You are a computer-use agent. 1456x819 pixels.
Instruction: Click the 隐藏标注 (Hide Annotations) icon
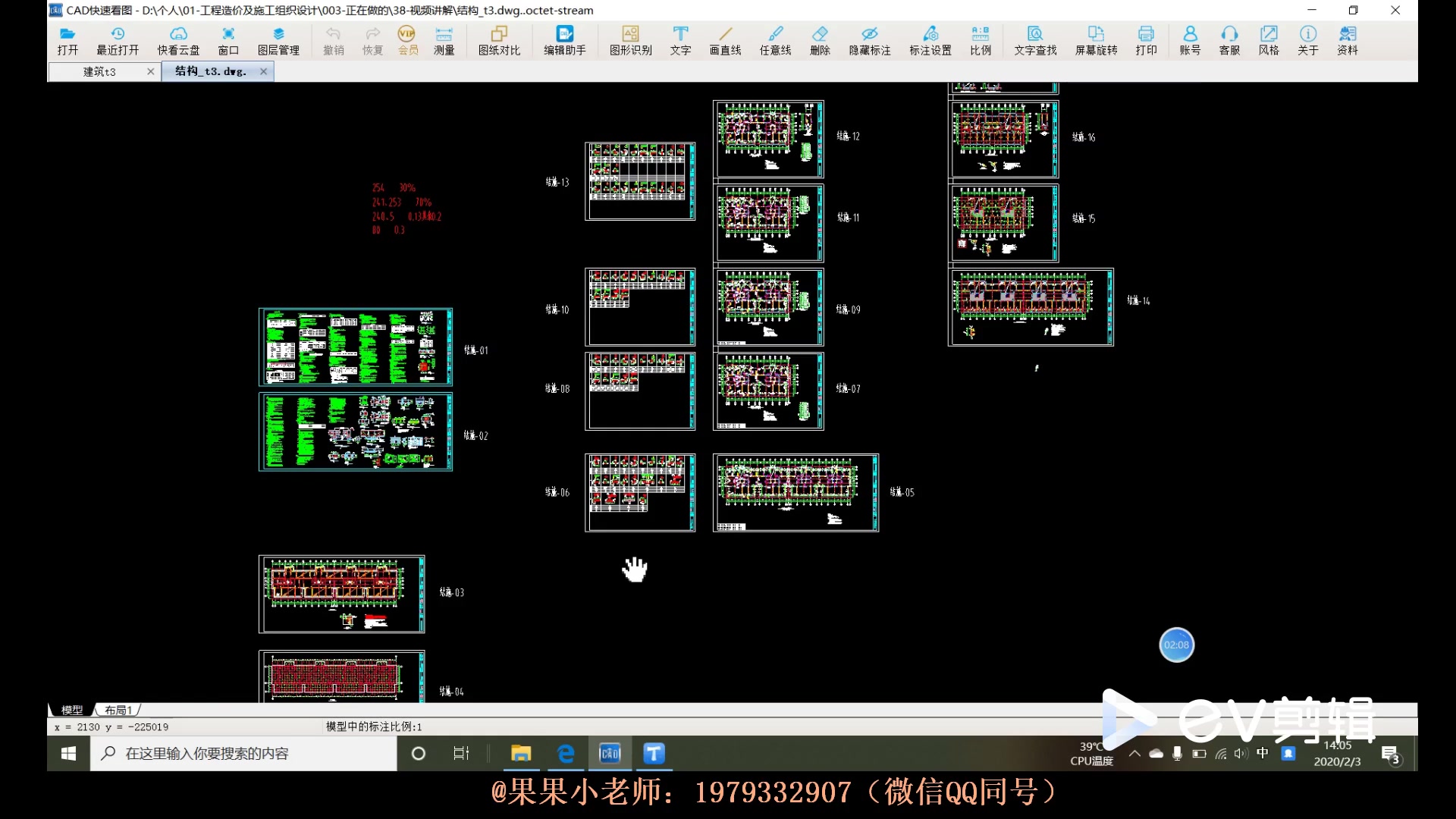pyautogui.click(x=869, y=38)
